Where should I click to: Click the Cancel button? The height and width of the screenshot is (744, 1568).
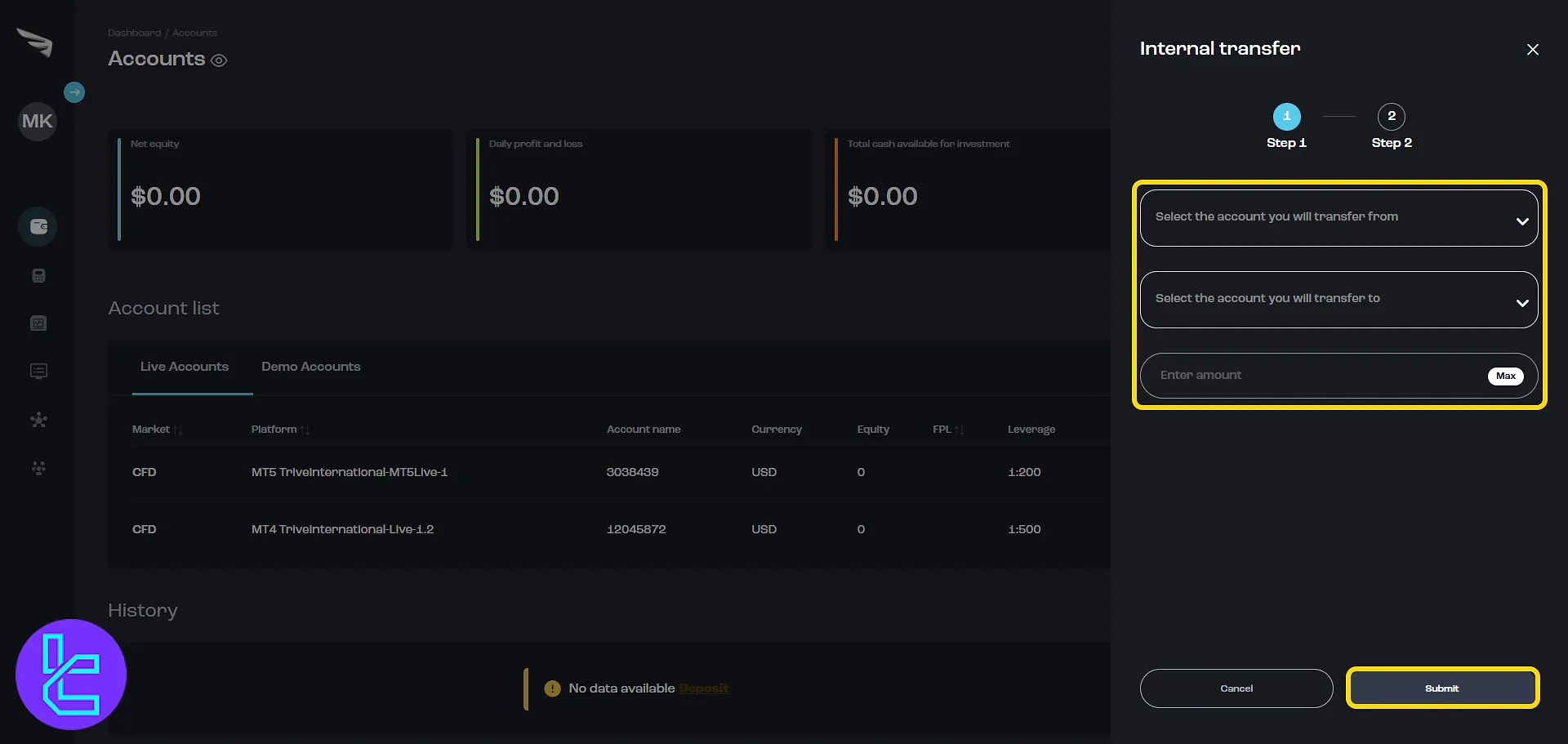[x=1236, y=688]
